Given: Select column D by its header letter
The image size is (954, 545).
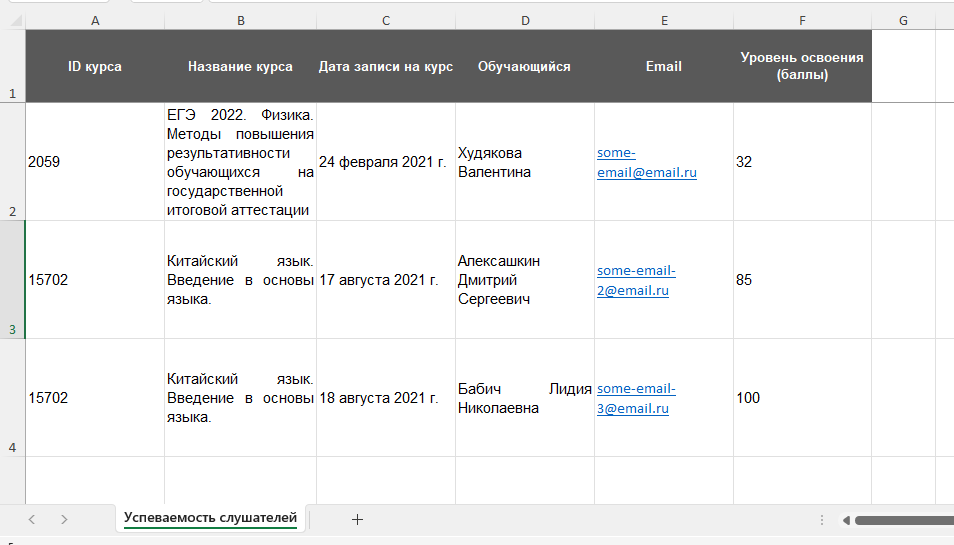Looking at the screenshot, I should tap(525, 21).
